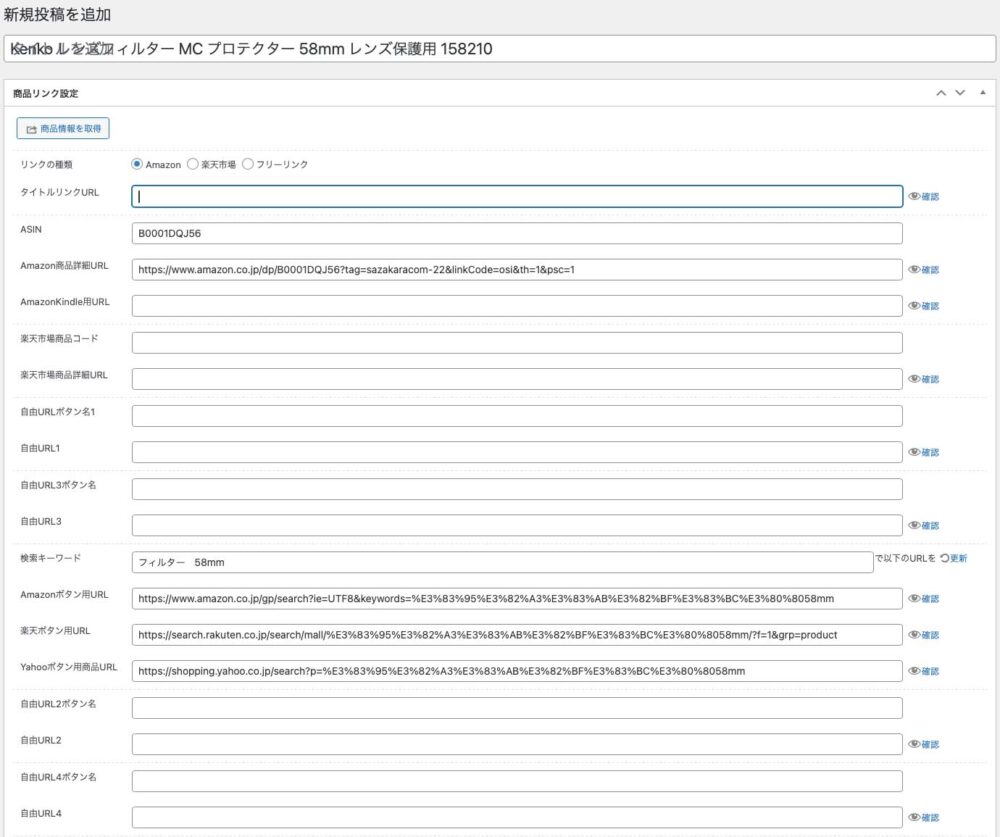Click eye icon beside Yahooボタン用商品URL field

(x=914, y=671)
